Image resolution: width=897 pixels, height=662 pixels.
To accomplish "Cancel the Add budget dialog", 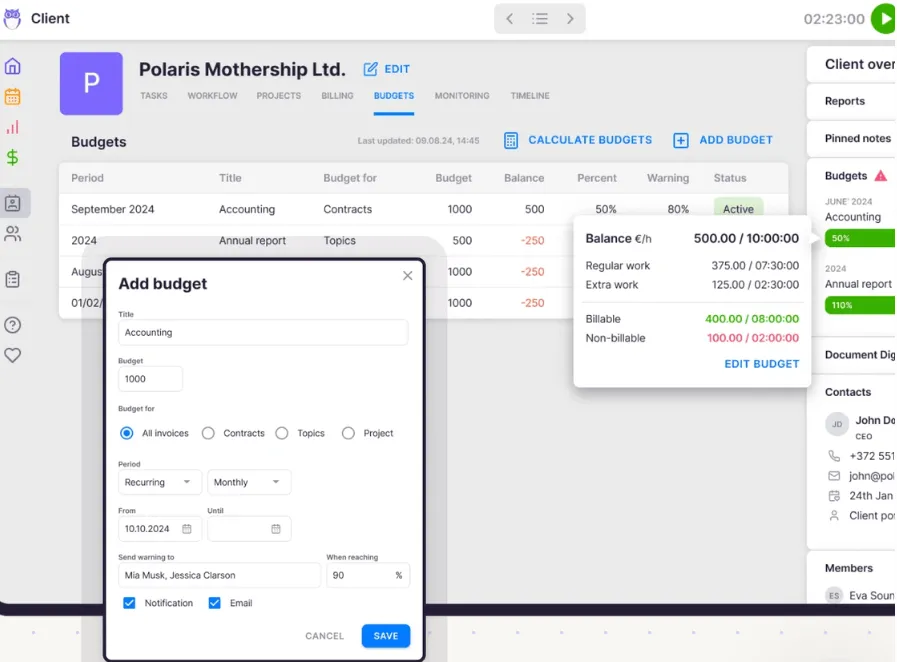I will click(x=324, y=636).
